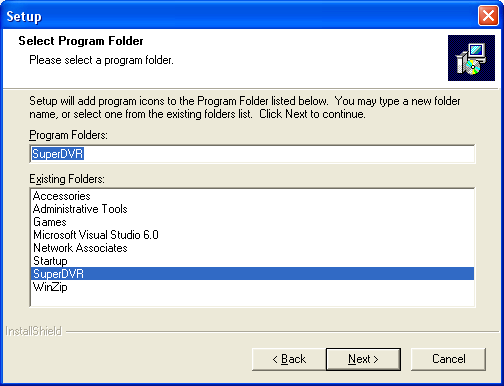The image size is (504, 386).
Task: Click the InstallShield label text
Action: tap(33, 331)
